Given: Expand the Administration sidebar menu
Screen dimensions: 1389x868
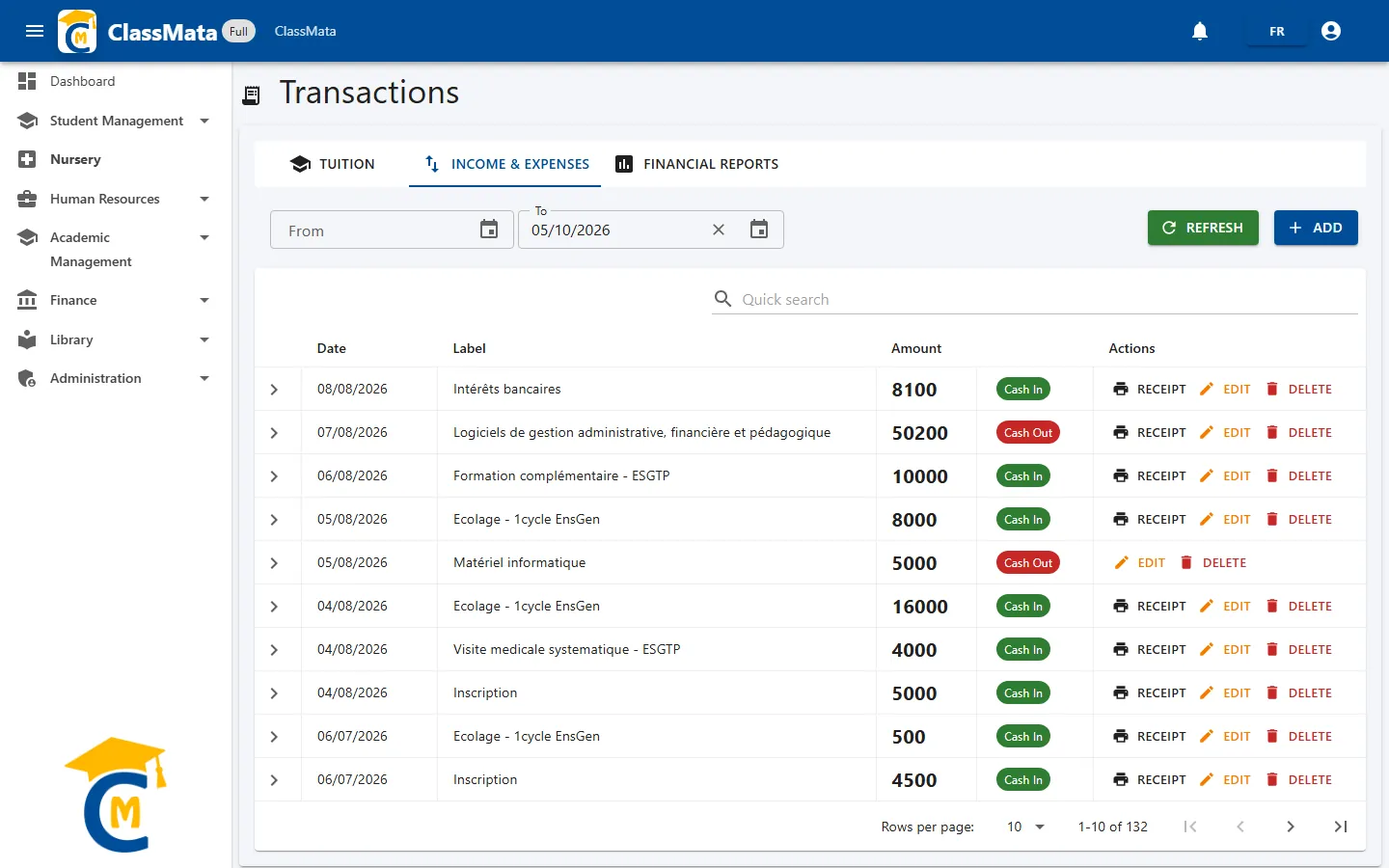Looking at the screenshot, I should click(x=116, y=378).
